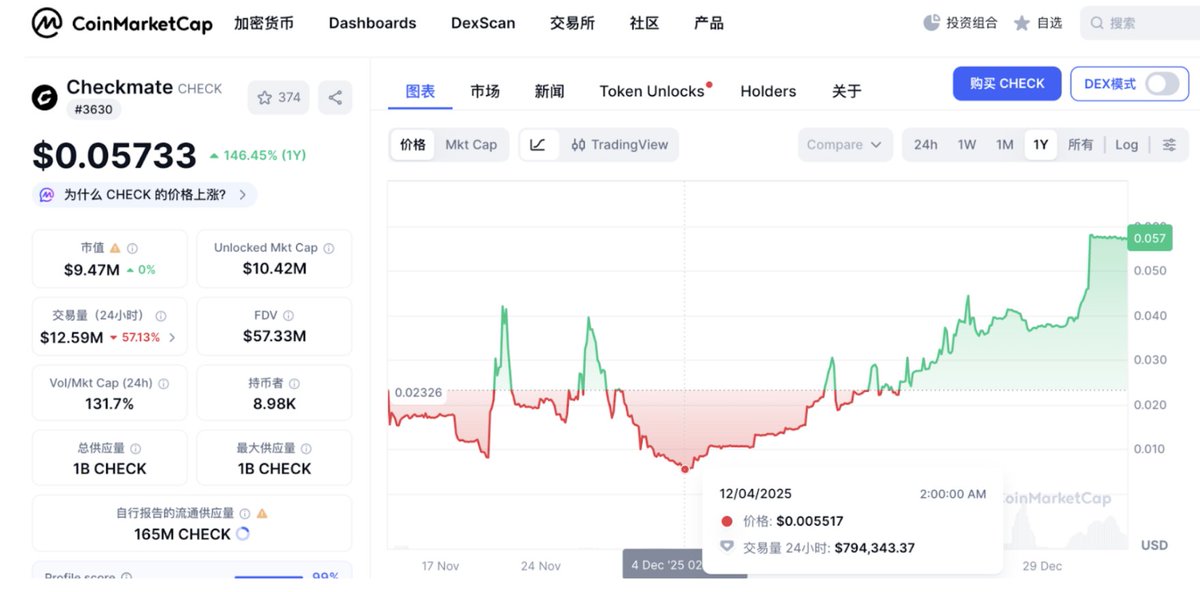The image size is (1200, 592).
Task: Click the CoinMarketCap logo
Action: (122, 23)
